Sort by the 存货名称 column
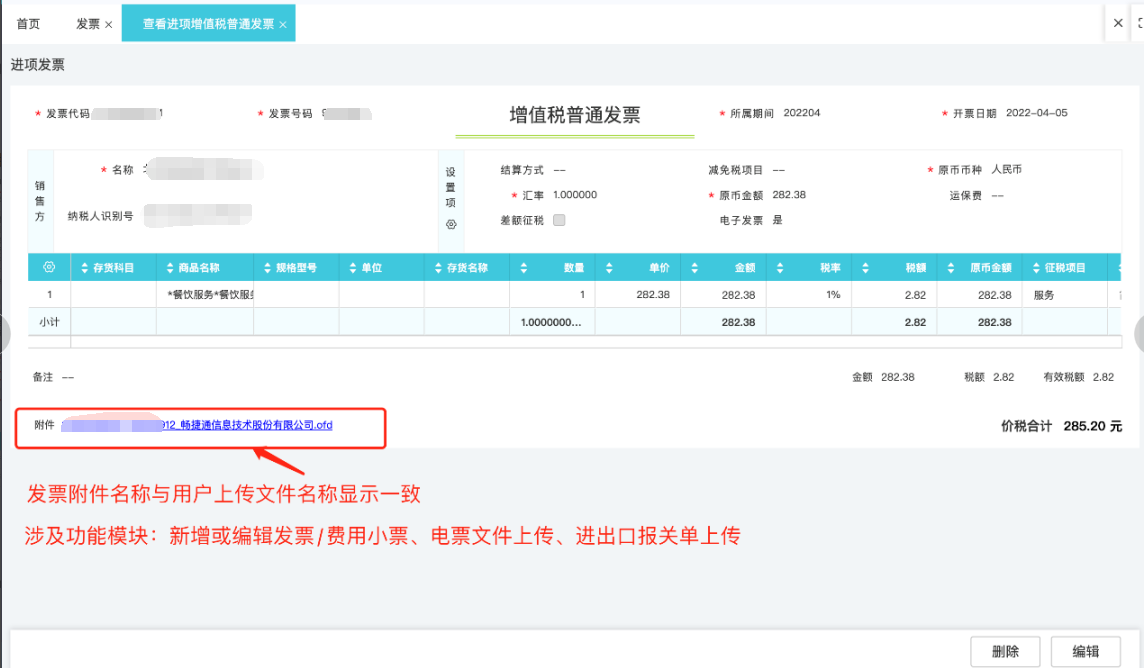 438,268
